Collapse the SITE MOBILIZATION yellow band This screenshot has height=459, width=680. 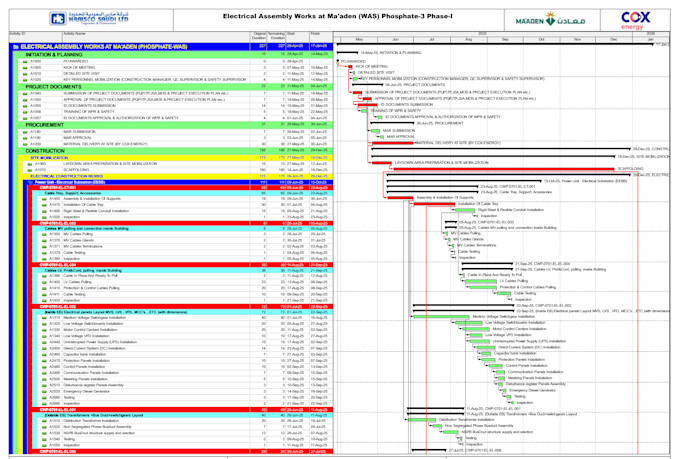point(175,158)
